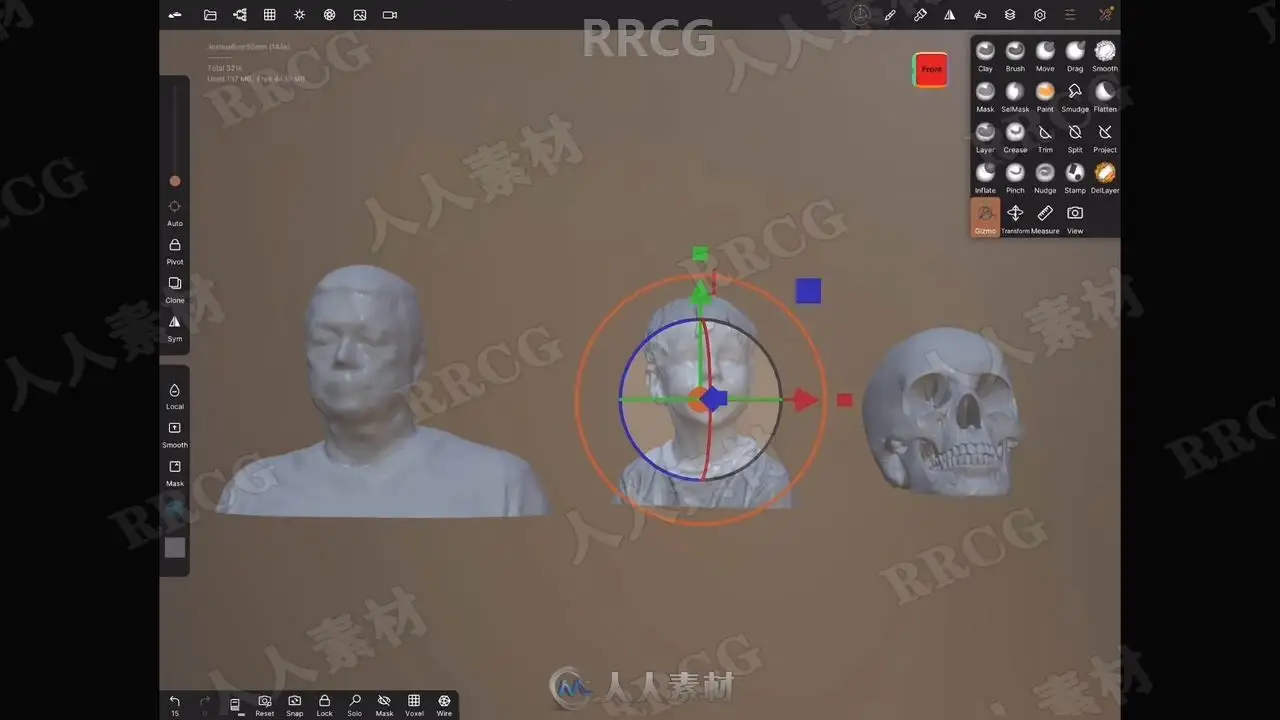Open the interface sliders menu
Viewport: 1280px width, 720px height.
1070,15
